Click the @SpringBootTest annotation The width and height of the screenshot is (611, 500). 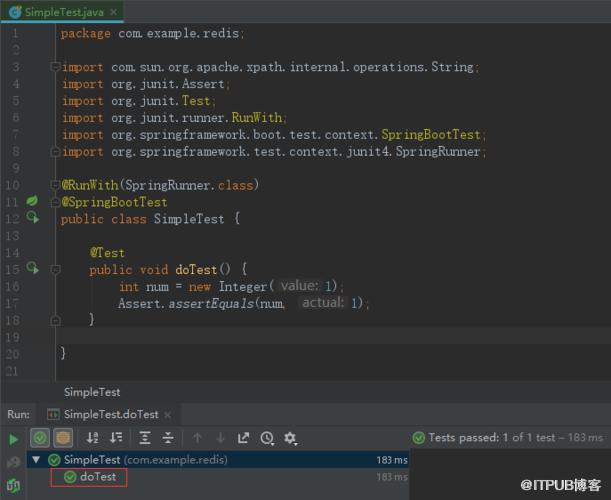click(x=115, y=202)
